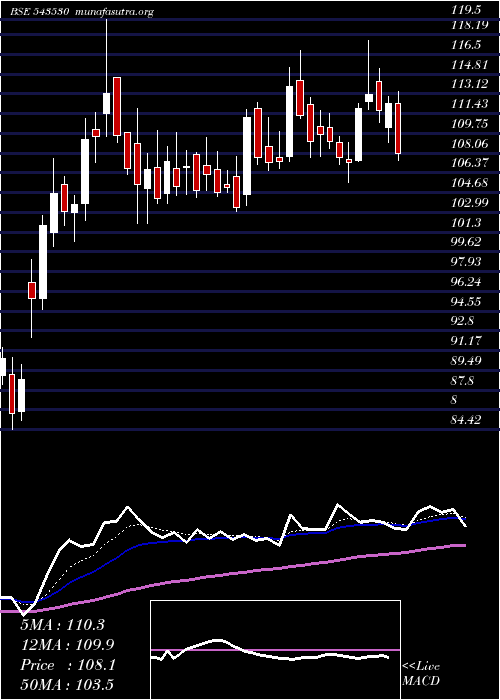
Task: Choose the 102.99 price level label
Action: (469, 203)
